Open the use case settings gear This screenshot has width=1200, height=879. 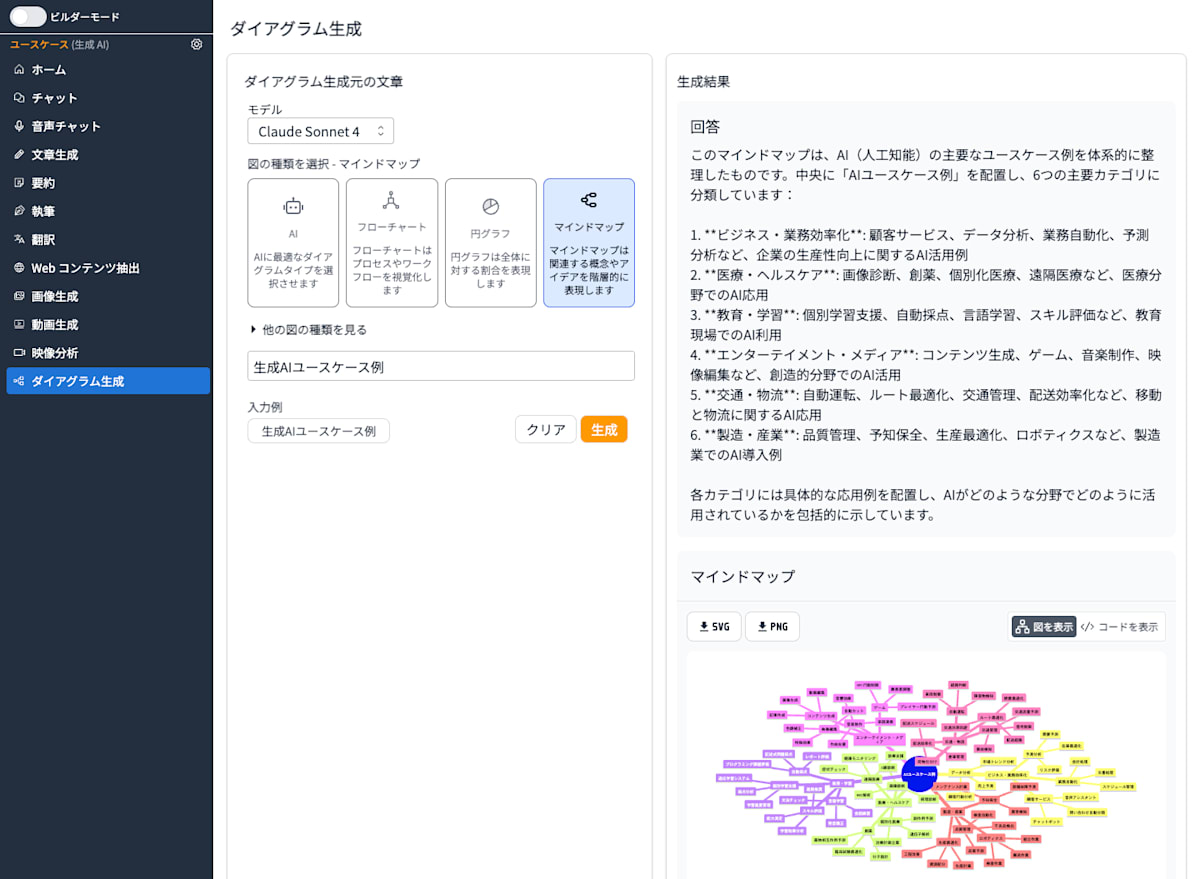(196, 44)
